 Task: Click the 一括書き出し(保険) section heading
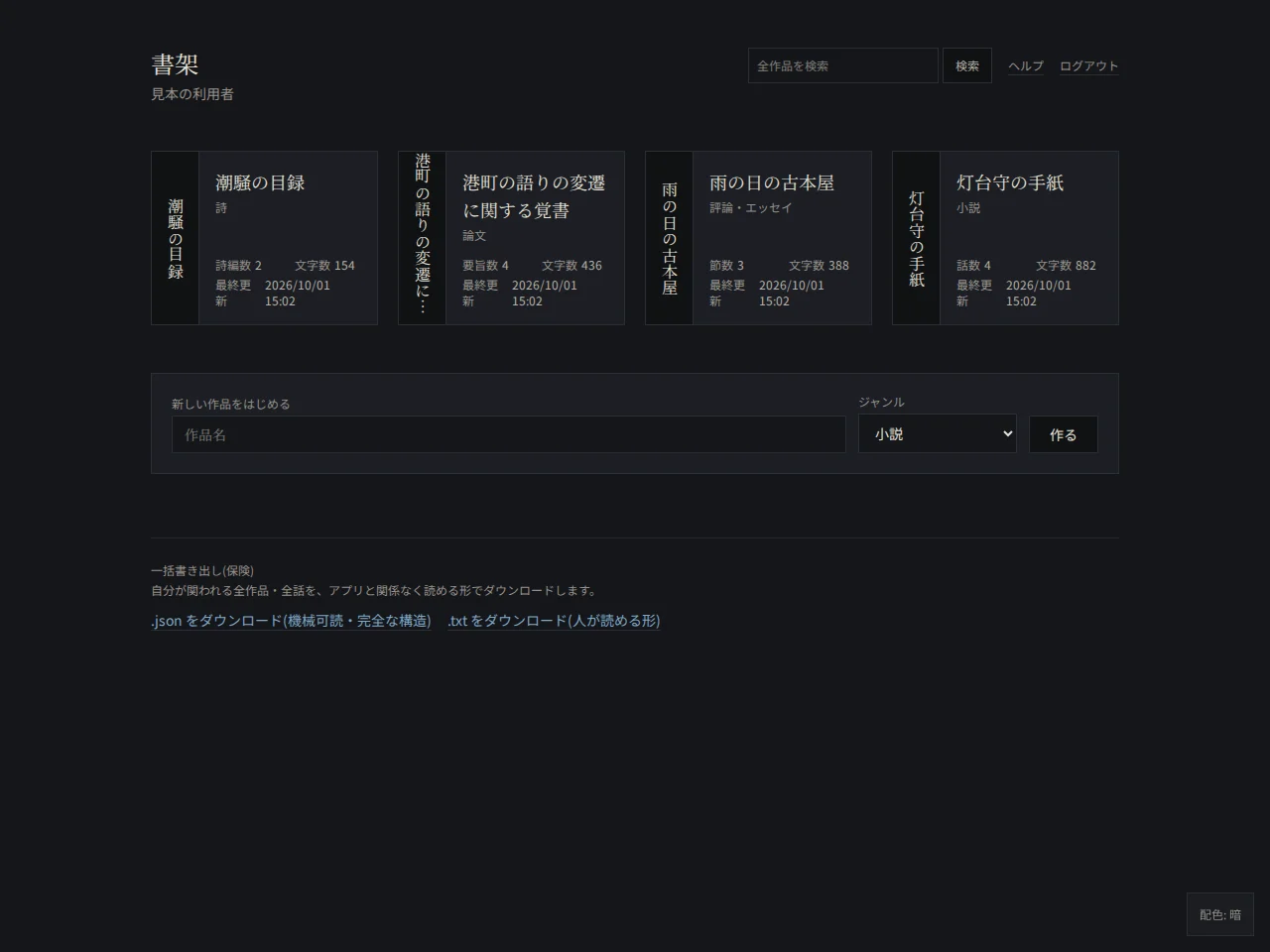tap(202, 571)
